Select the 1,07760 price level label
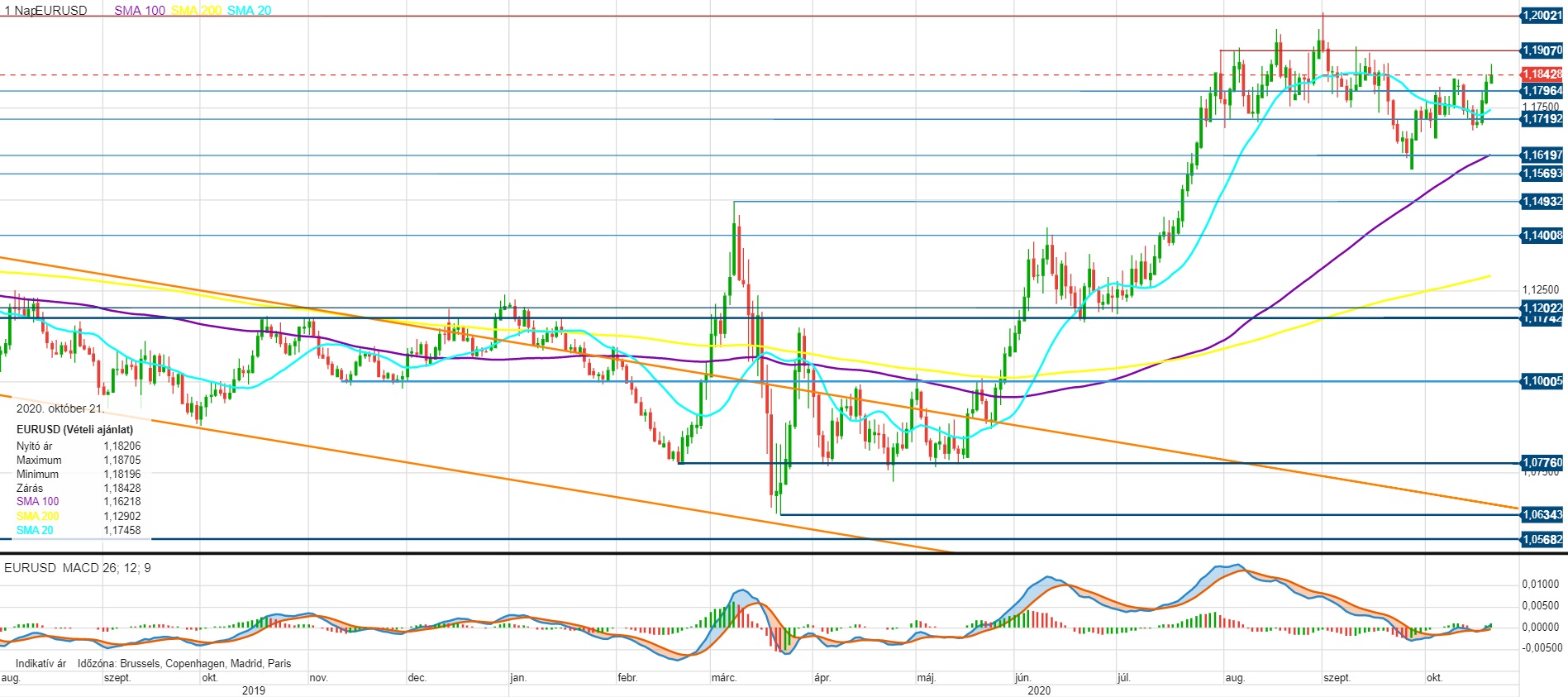Viewport: 1568px width, 697px height. click(1542, 463)
